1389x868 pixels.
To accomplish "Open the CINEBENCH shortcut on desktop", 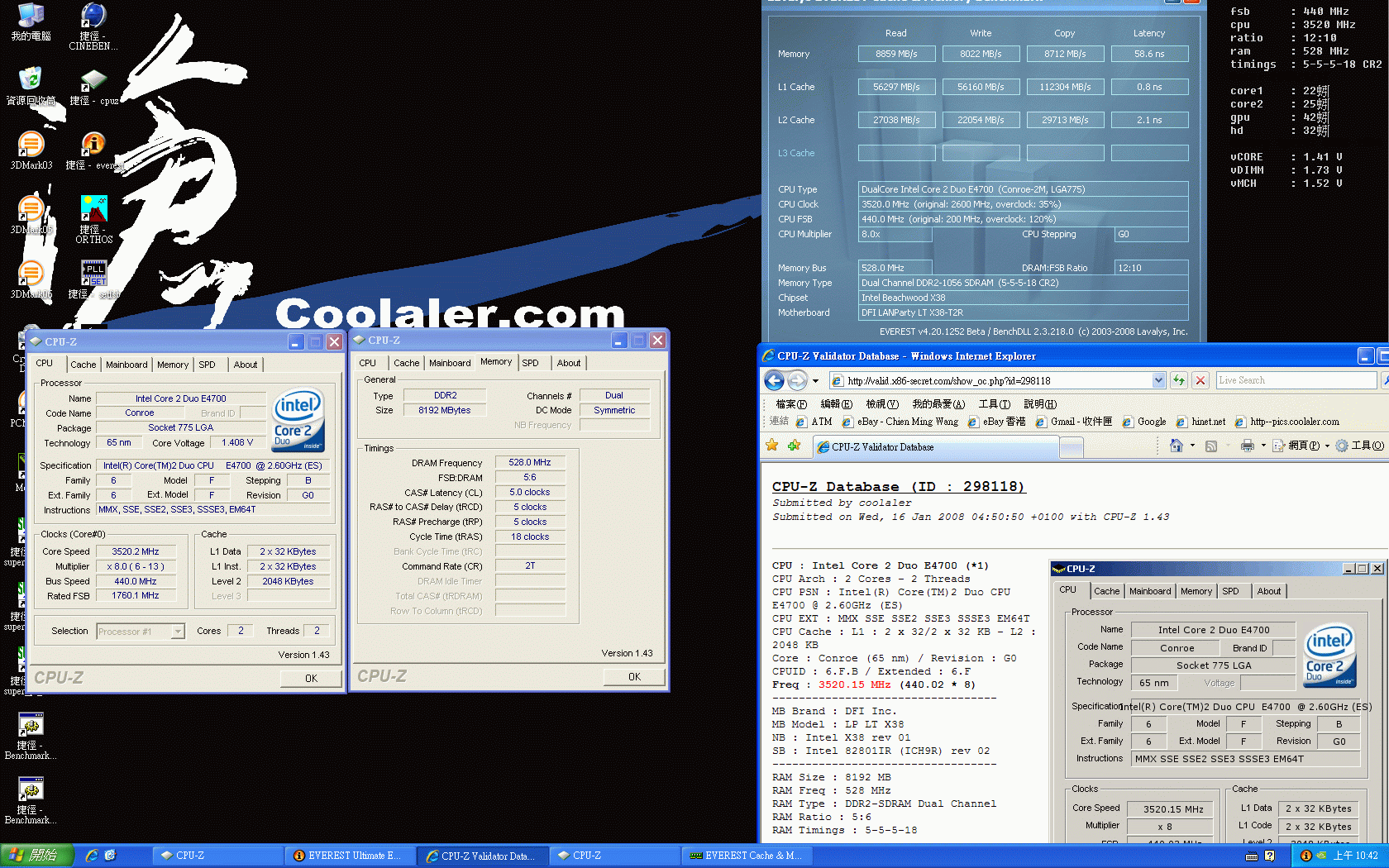I will [93, 26].
